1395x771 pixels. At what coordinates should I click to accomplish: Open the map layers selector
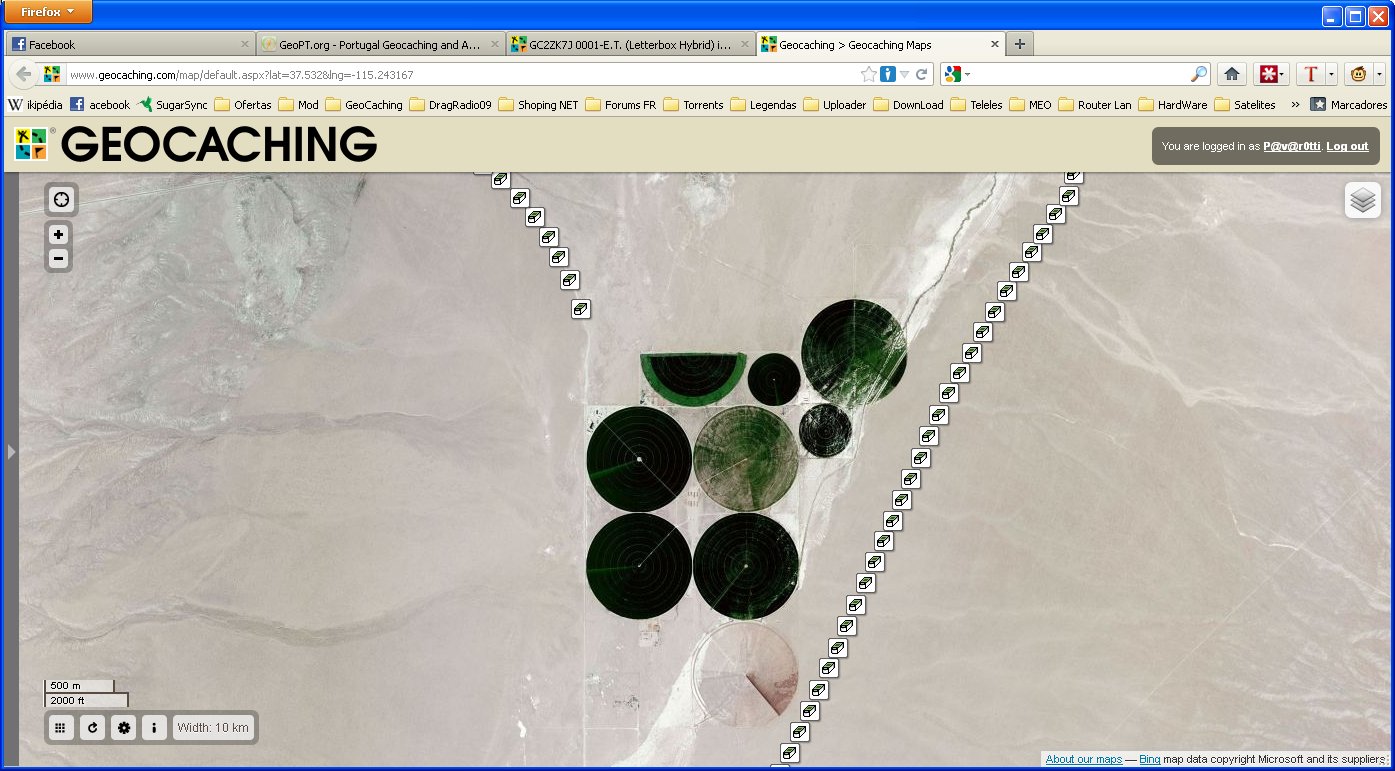(x=1362, y=200)
